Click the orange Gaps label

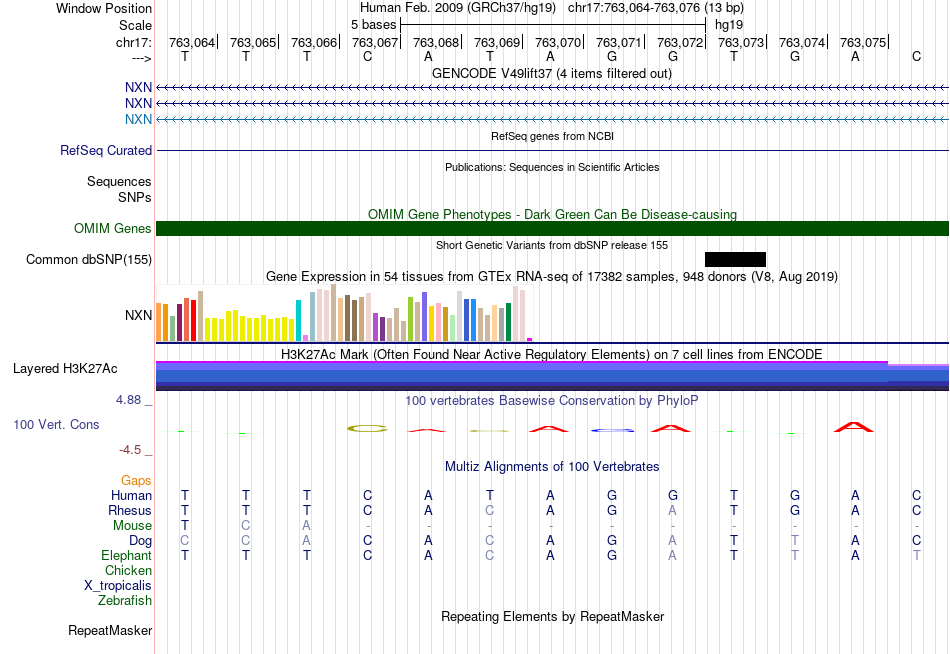[136, 481]
